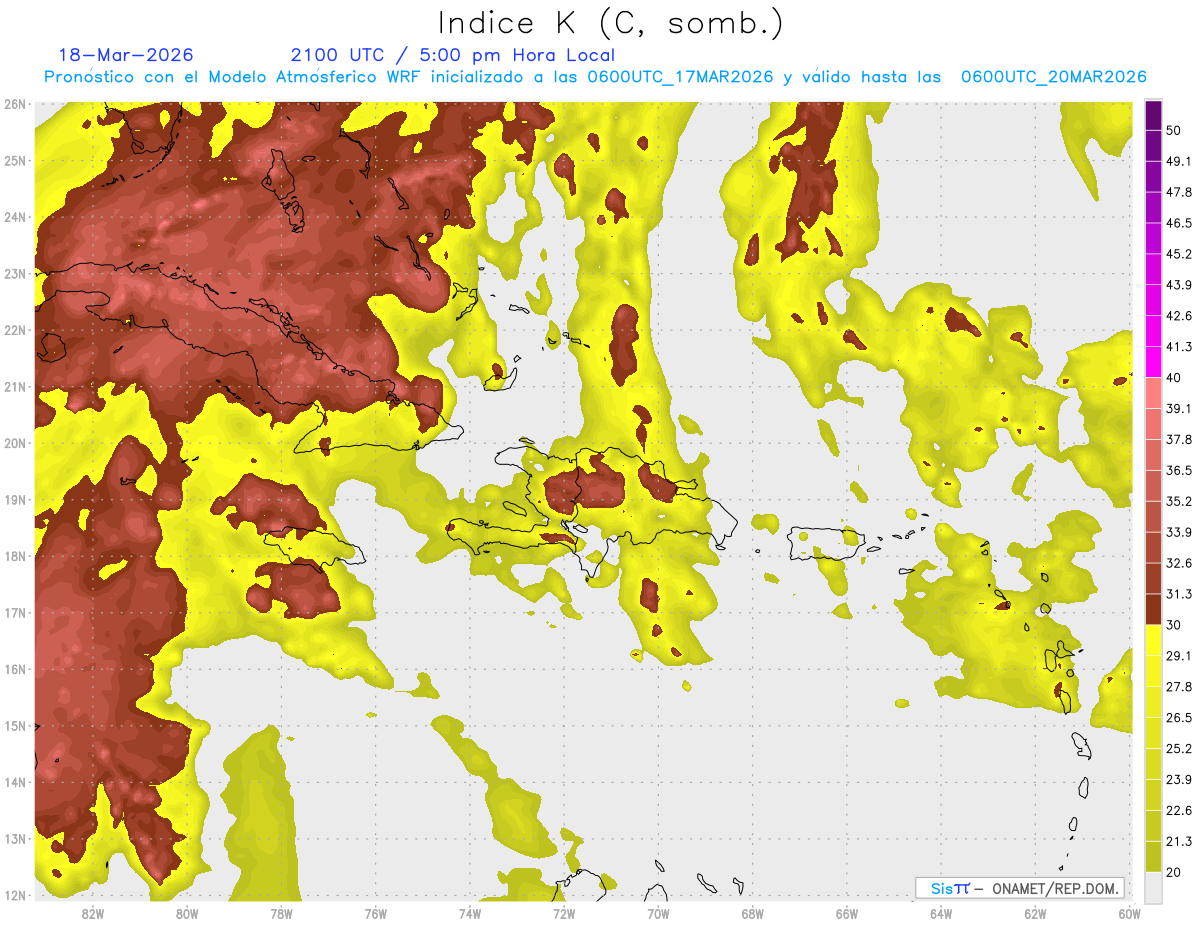The height and width of the screenshot is (927, 1200).
Task: Click the "ONAMET/REP.DOM." credit label
Action: click(x=1055, y=888)
